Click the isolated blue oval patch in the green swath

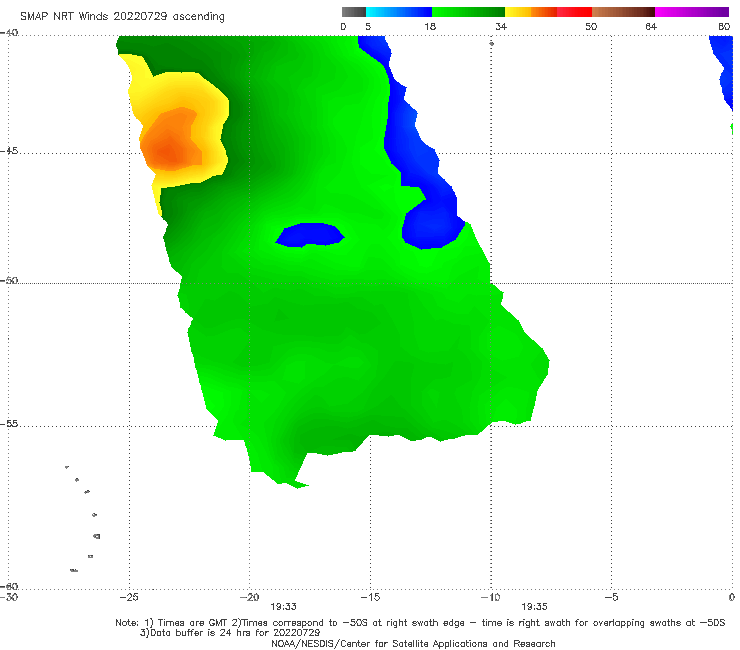coord(310,235)
